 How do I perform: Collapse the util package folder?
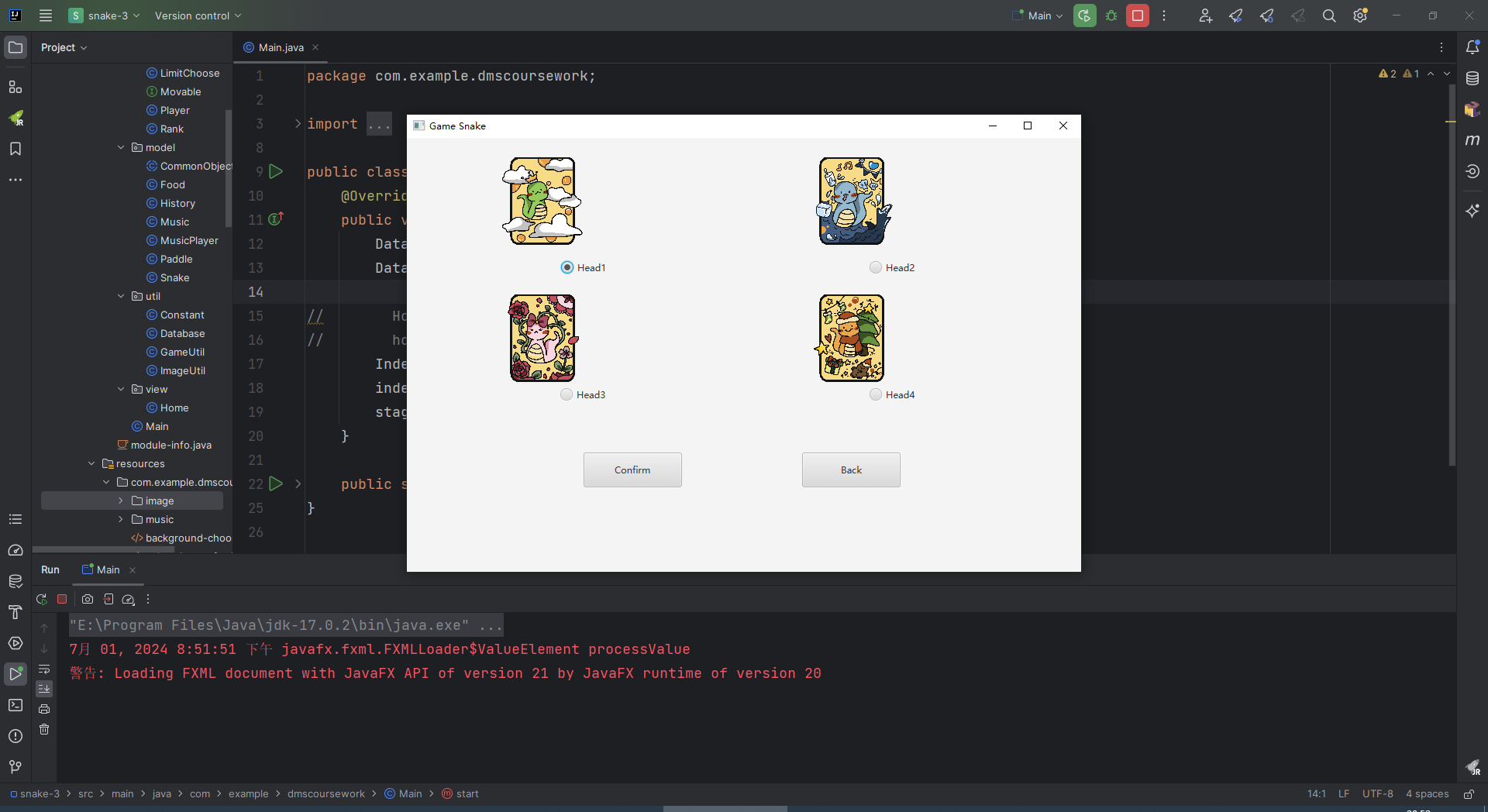point(121,296)
